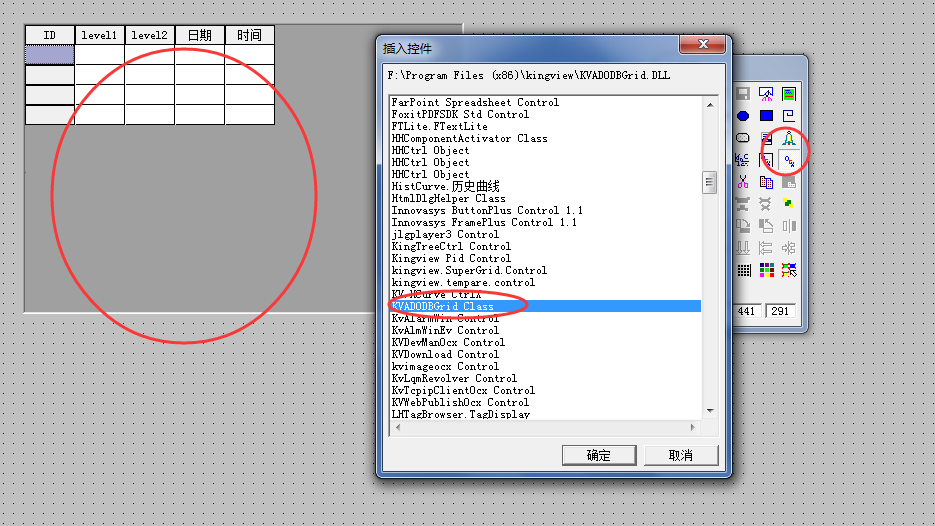
Task: Click list scrollbar down arrow
Action: tap(710, 410)
